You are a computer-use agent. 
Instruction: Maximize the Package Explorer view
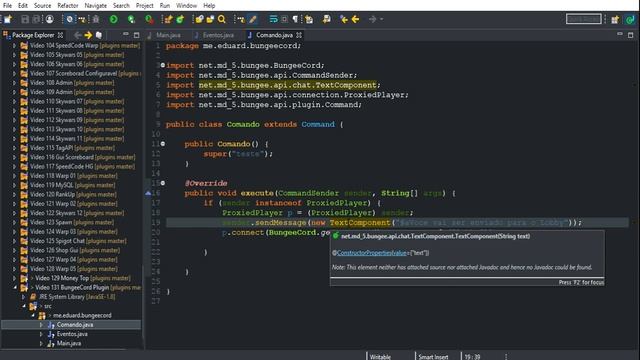click(x=137, y=35)
